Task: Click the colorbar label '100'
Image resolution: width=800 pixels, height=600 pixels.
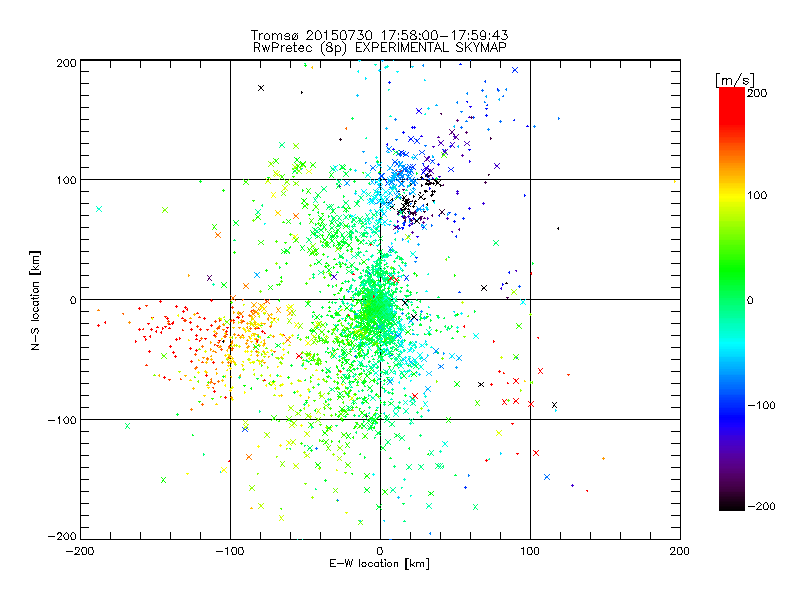Action: [757, 195]
